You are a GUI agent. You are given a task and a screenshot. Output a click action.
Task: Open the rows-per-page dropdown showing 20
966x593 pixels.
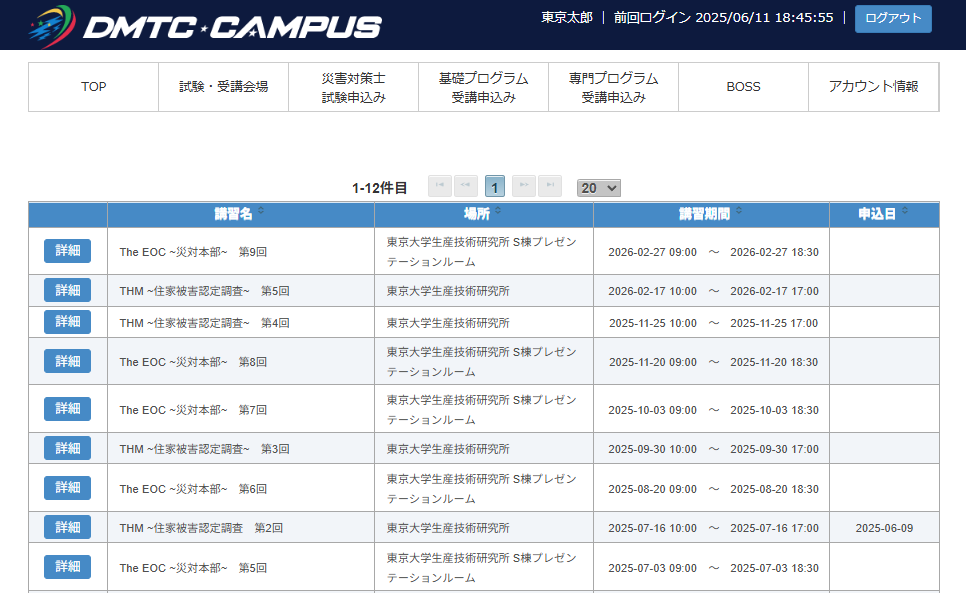(599, 187)
